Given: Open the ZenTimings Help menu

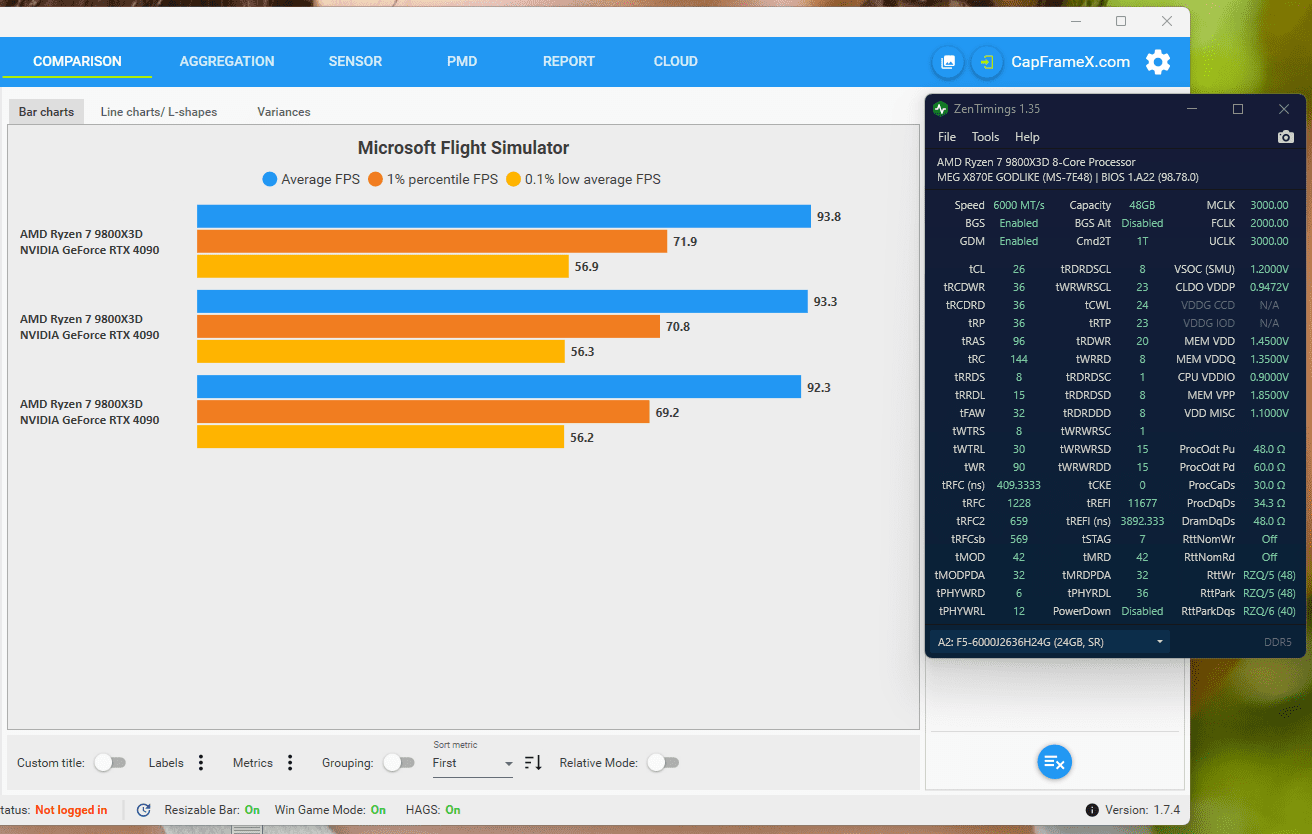Looking at the screenshot, I should pyautogui.click(x=1027, y=137).
